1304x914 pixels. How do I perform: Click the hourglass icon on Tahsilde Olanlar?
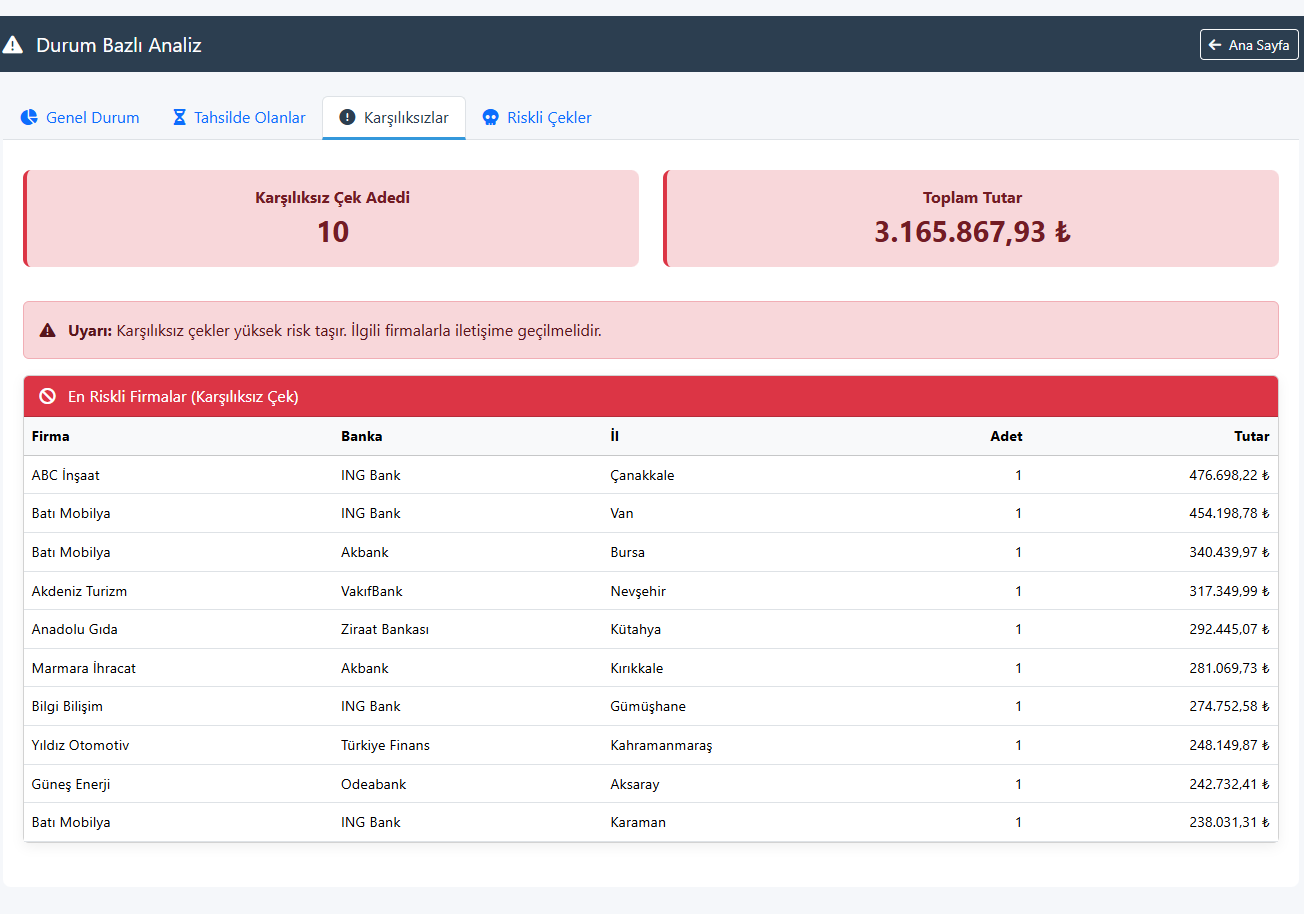click(x=179, y=118)
